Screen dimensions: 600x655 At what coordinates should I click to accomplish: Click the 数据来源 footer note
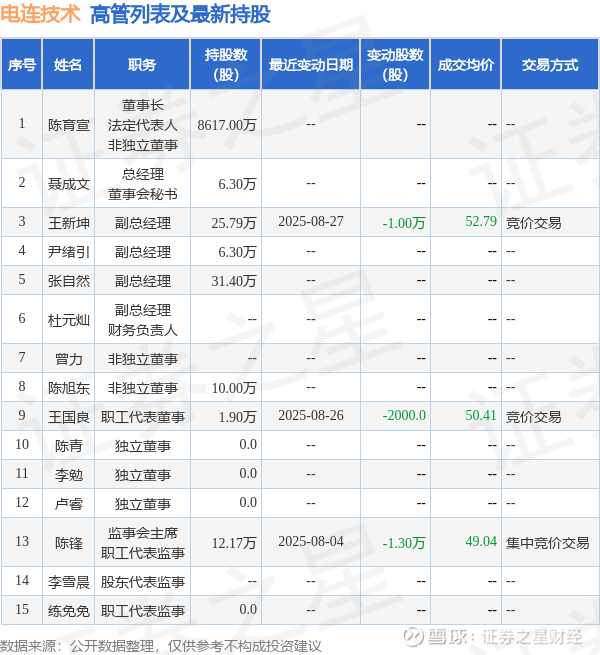pos(161,647)
